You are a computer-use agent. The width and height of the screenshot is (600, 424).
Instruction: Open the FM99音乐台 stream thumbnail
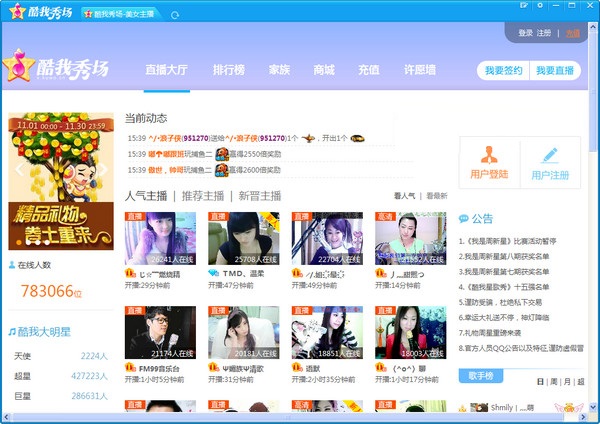point(160,333)
